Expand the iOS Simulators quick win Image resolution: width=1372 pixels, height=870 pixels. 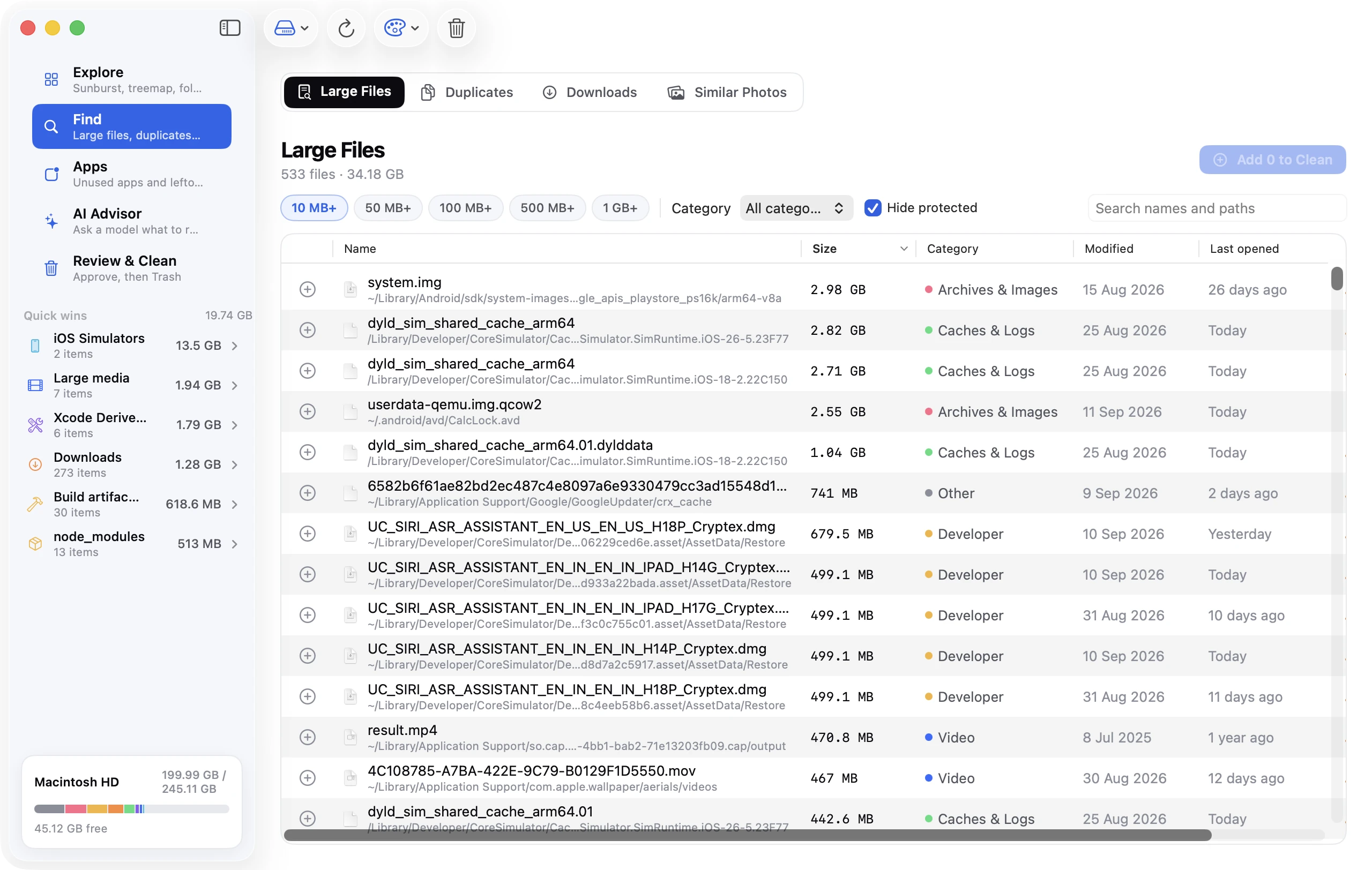[x=234, y=346]
